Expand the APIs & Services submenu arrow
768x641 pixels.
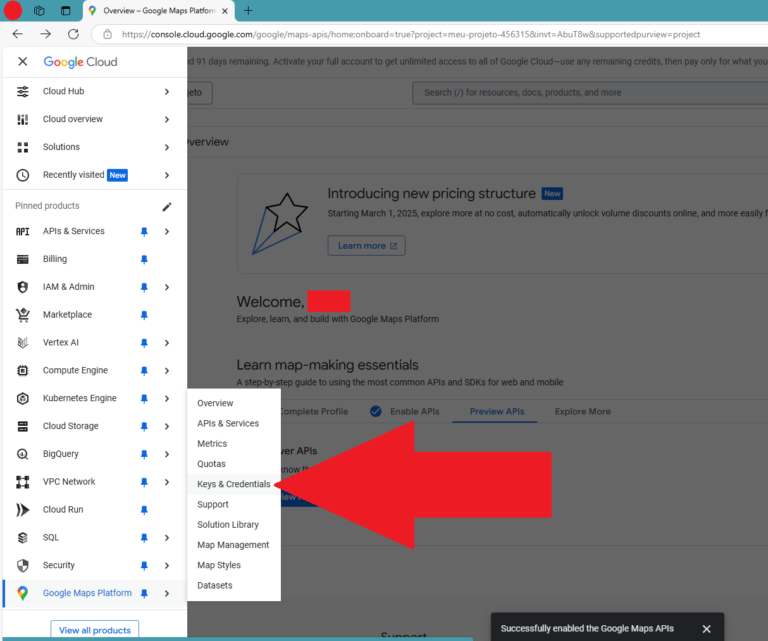[167, 231]
